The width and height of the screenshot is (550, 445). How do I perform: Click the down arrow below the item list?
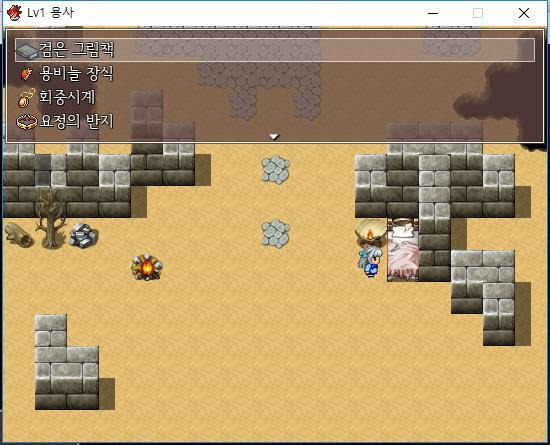(x=274, y=137)
